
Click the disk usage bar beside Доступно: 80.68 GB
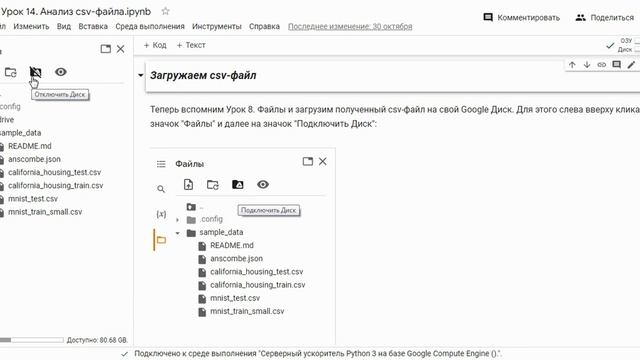32,340
